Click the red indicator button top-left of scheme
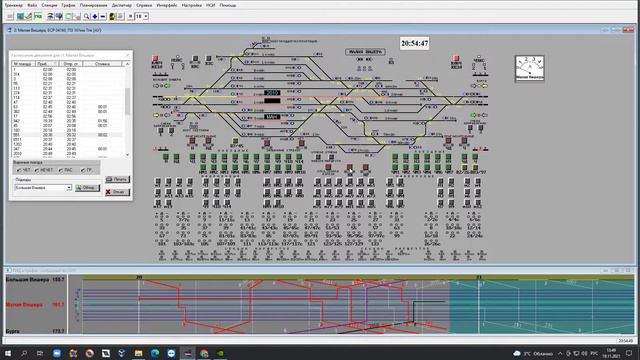This screenshot has width=640, height=360. click(155, 59)
